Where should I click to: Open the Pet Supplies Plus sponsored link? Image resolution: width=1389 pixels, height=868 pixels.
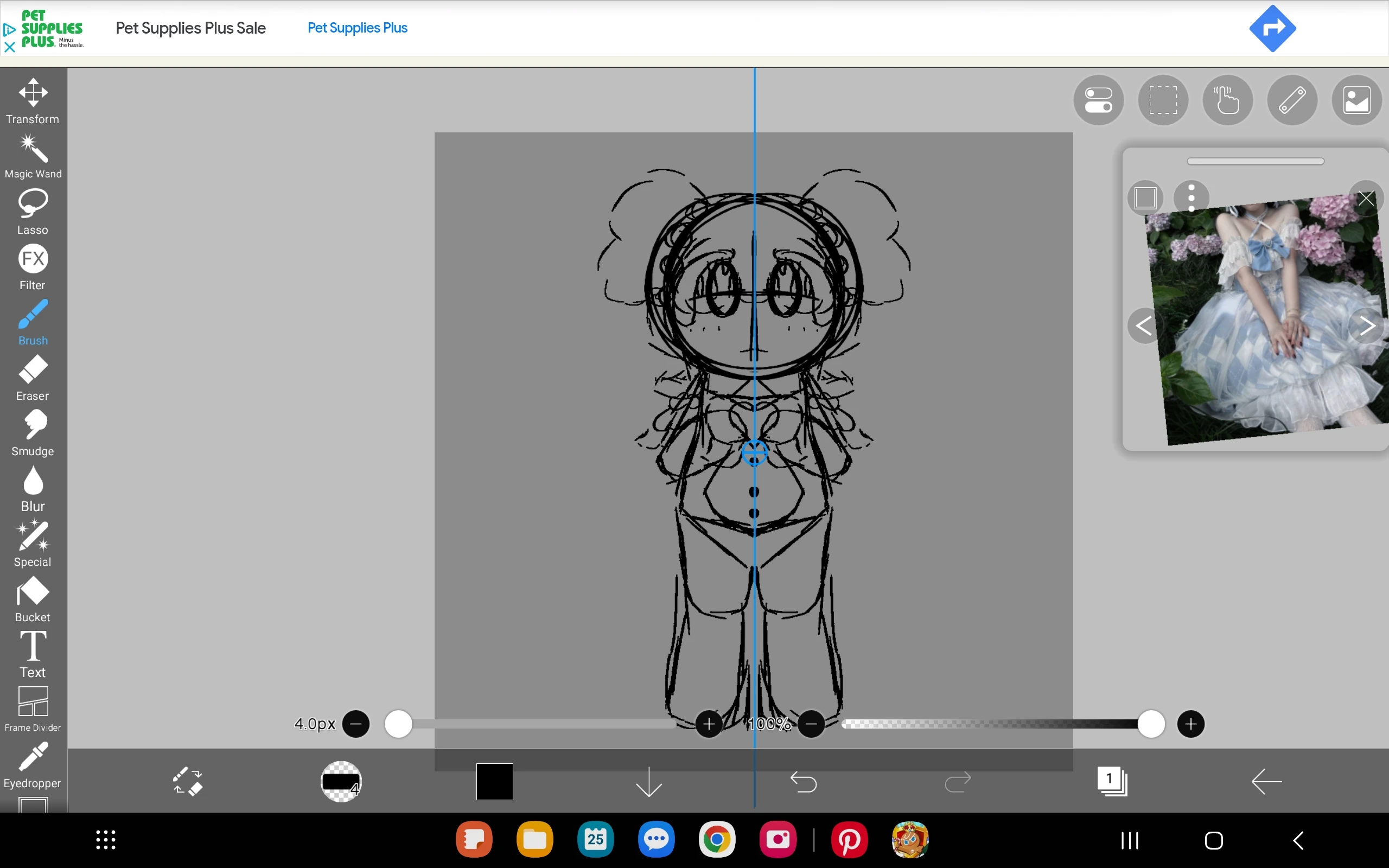(x=357, y=28)
